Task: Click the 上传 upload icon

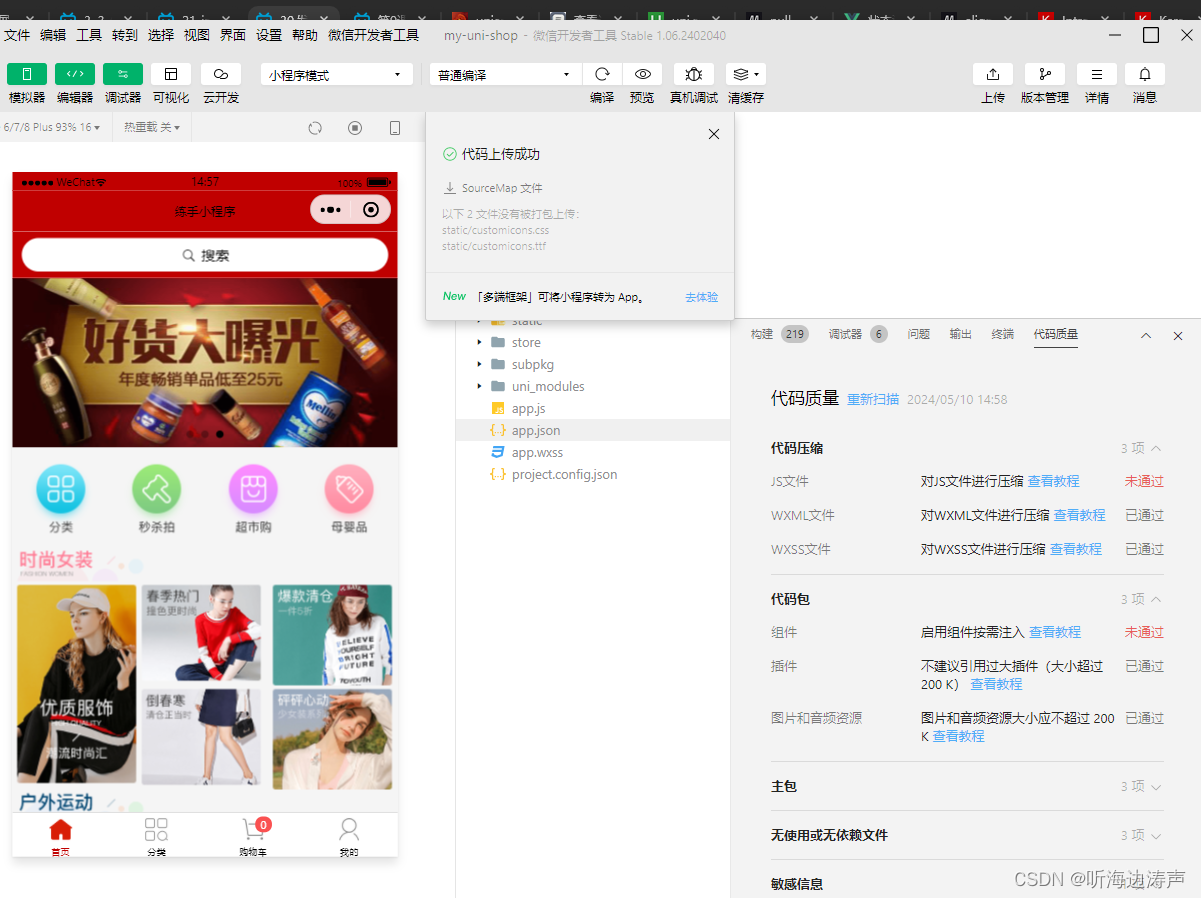Action: 992,73
